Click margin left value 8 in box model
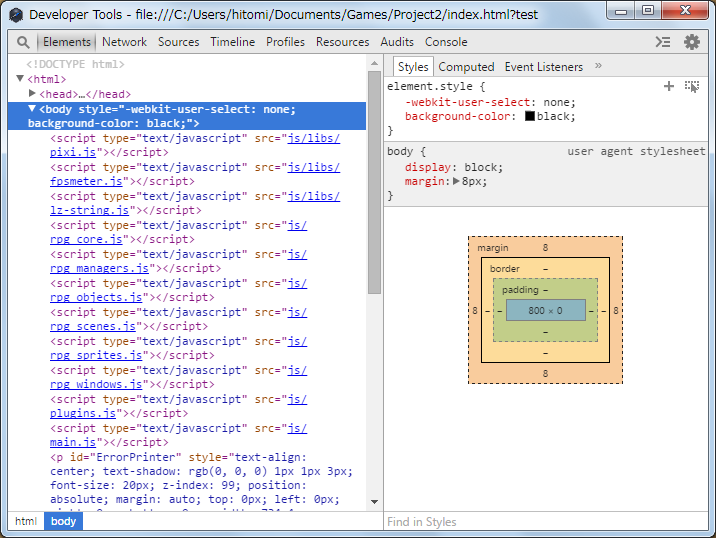This screenshot has height=538, width=716. 475,310
